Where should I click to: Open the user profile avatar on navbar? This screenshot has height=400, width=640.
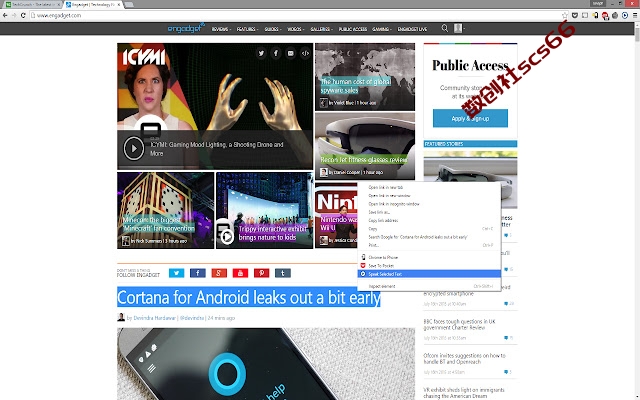coord(458,28)
